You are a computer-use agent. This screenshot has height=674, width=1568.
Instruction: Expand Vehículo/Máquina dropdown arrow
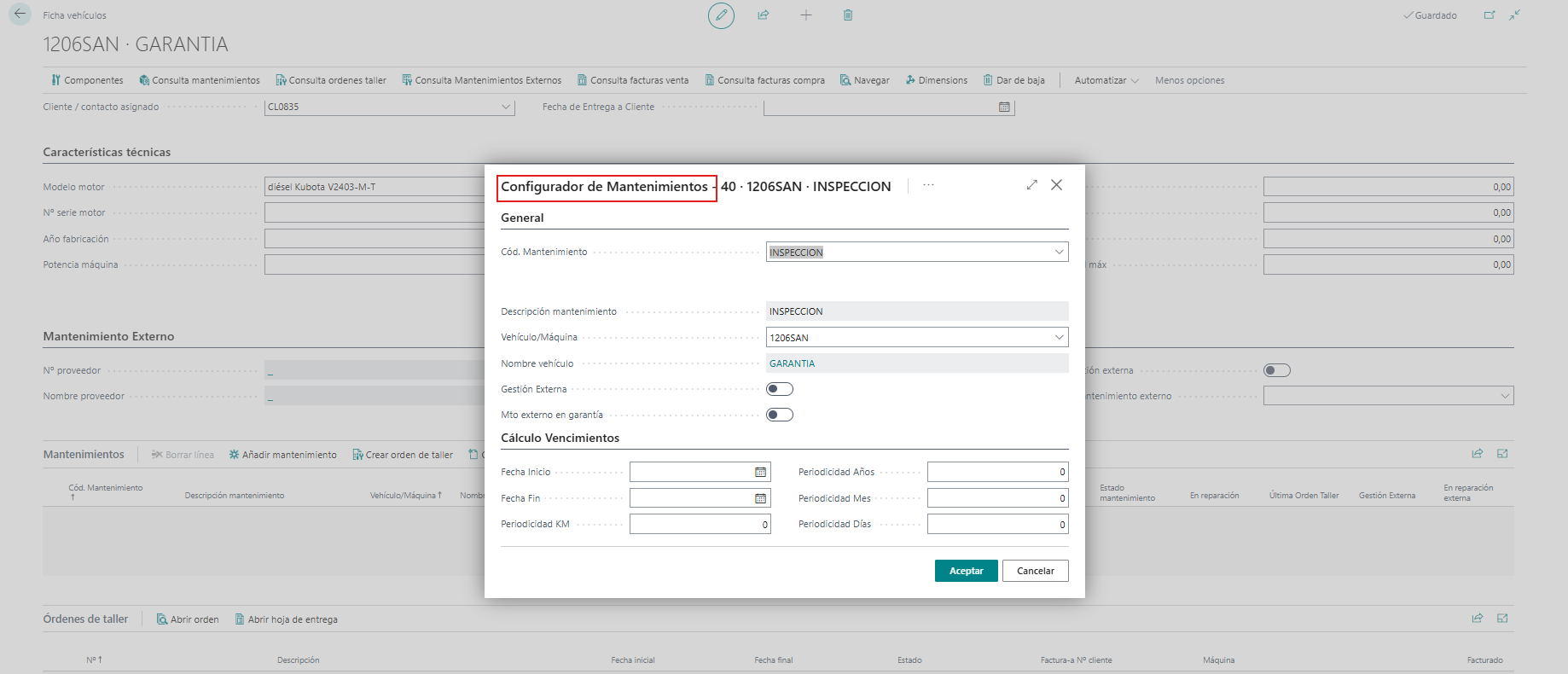click(1059, 337)
